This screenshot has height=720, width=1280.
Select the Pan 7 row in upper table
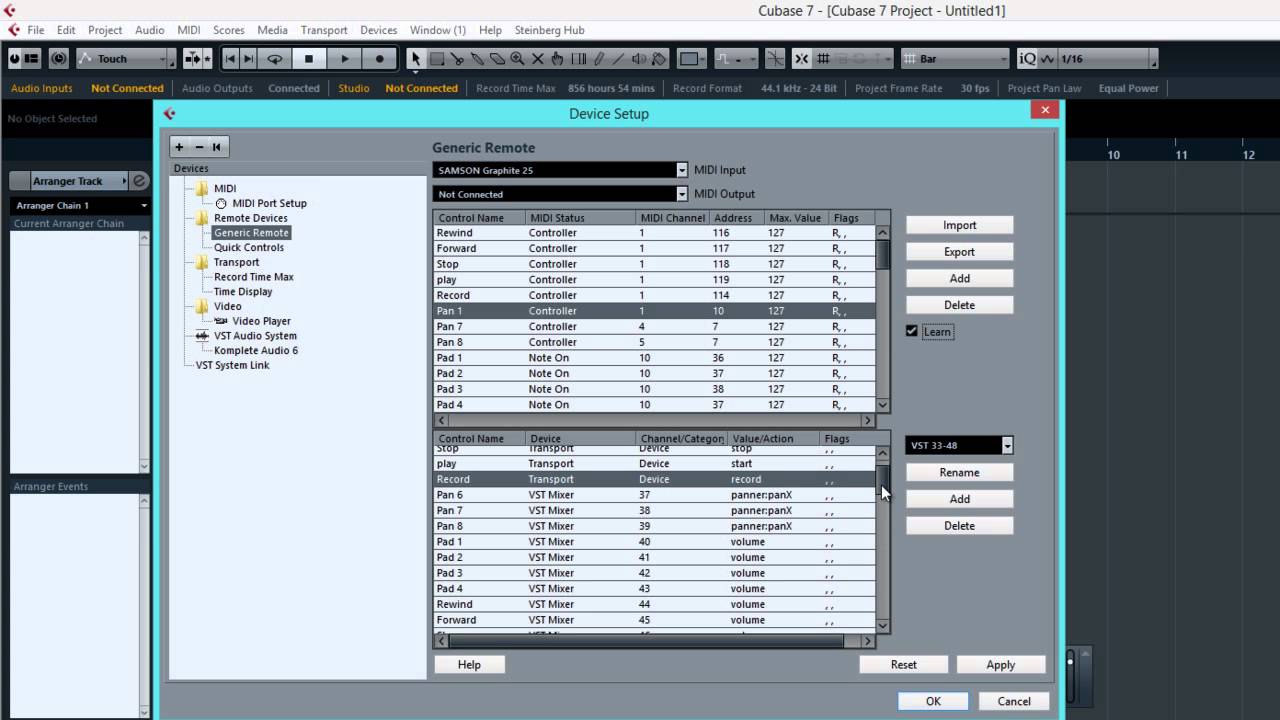pyautogui.click(x=654, y=326)
